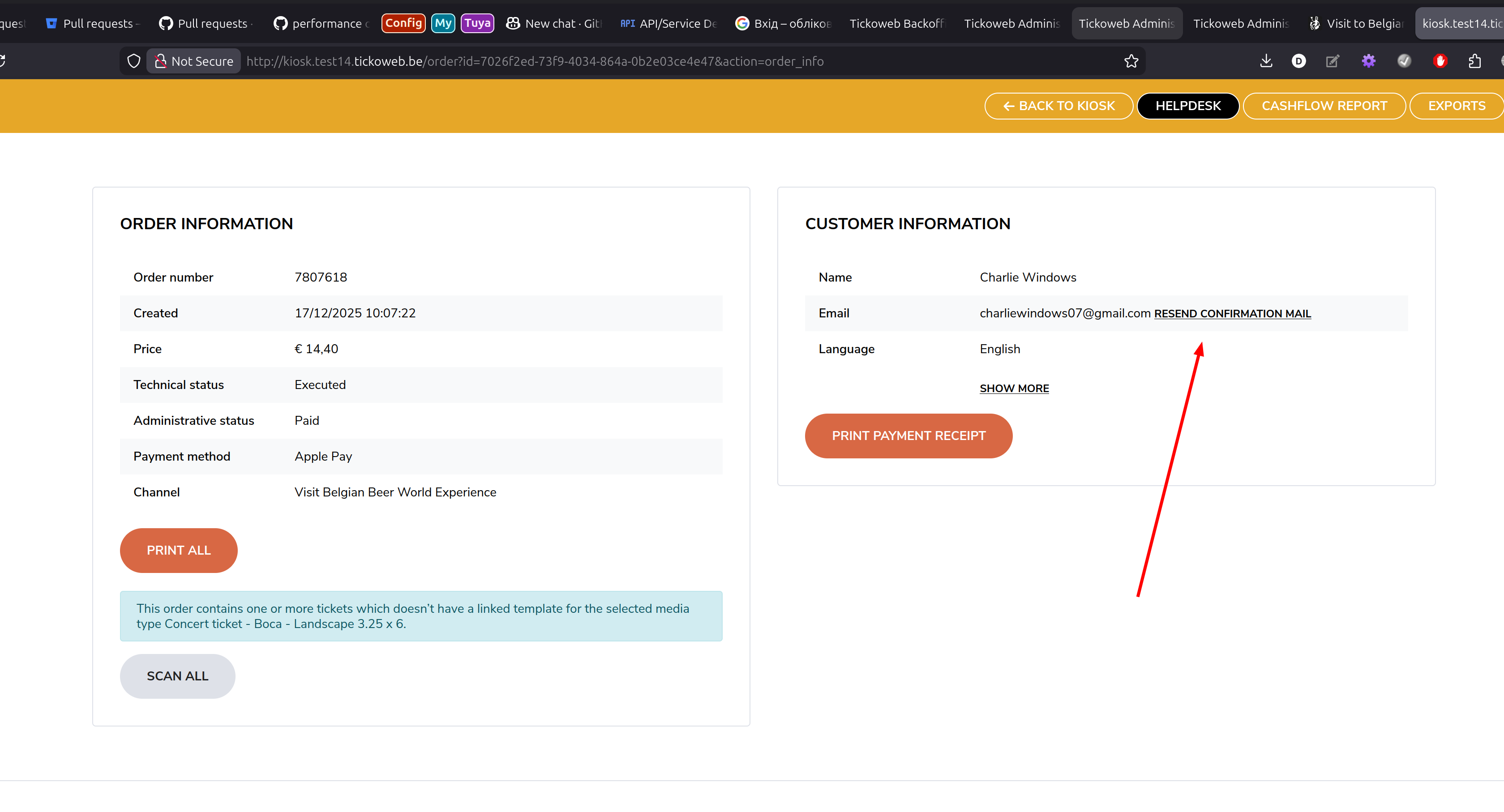Click PRINT PAYMENT RECEIPT button
The height and width of the screenshot is (812, 1504).
908,436
